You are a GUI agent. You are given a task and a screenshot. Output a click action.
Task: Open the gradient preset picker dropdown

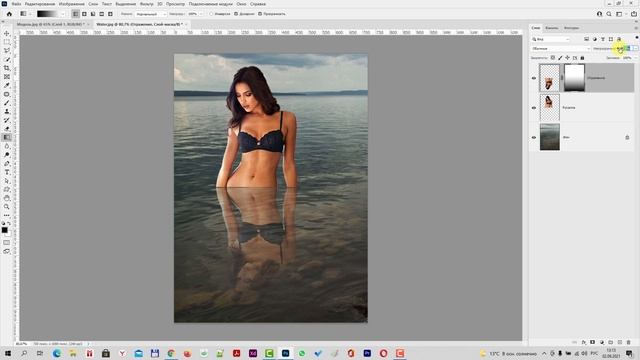pos(62,14)
